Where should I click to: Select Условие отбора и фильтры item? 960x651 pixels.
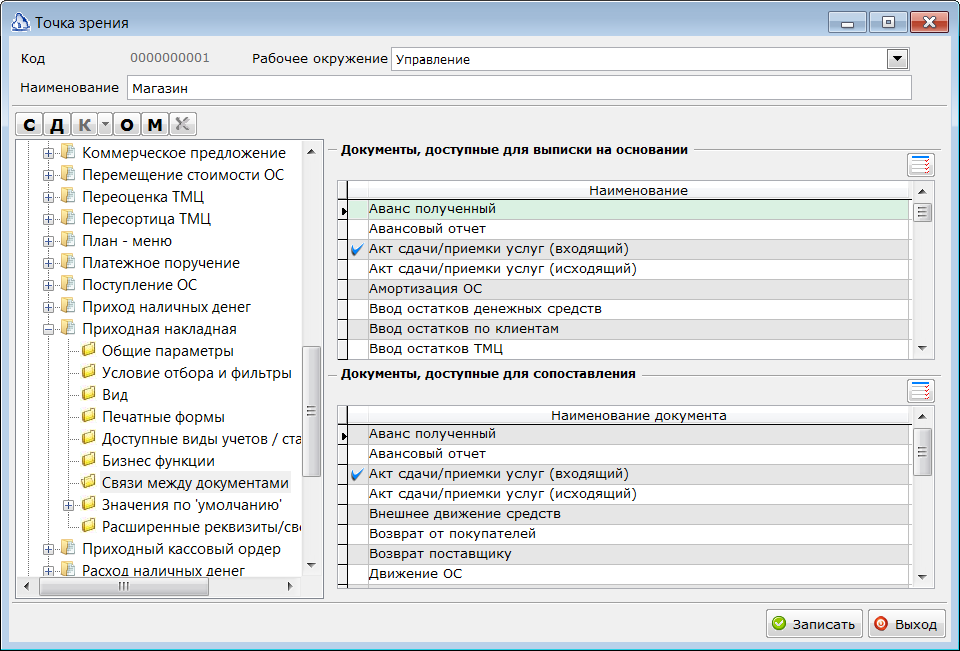click(x=197, y=373)
